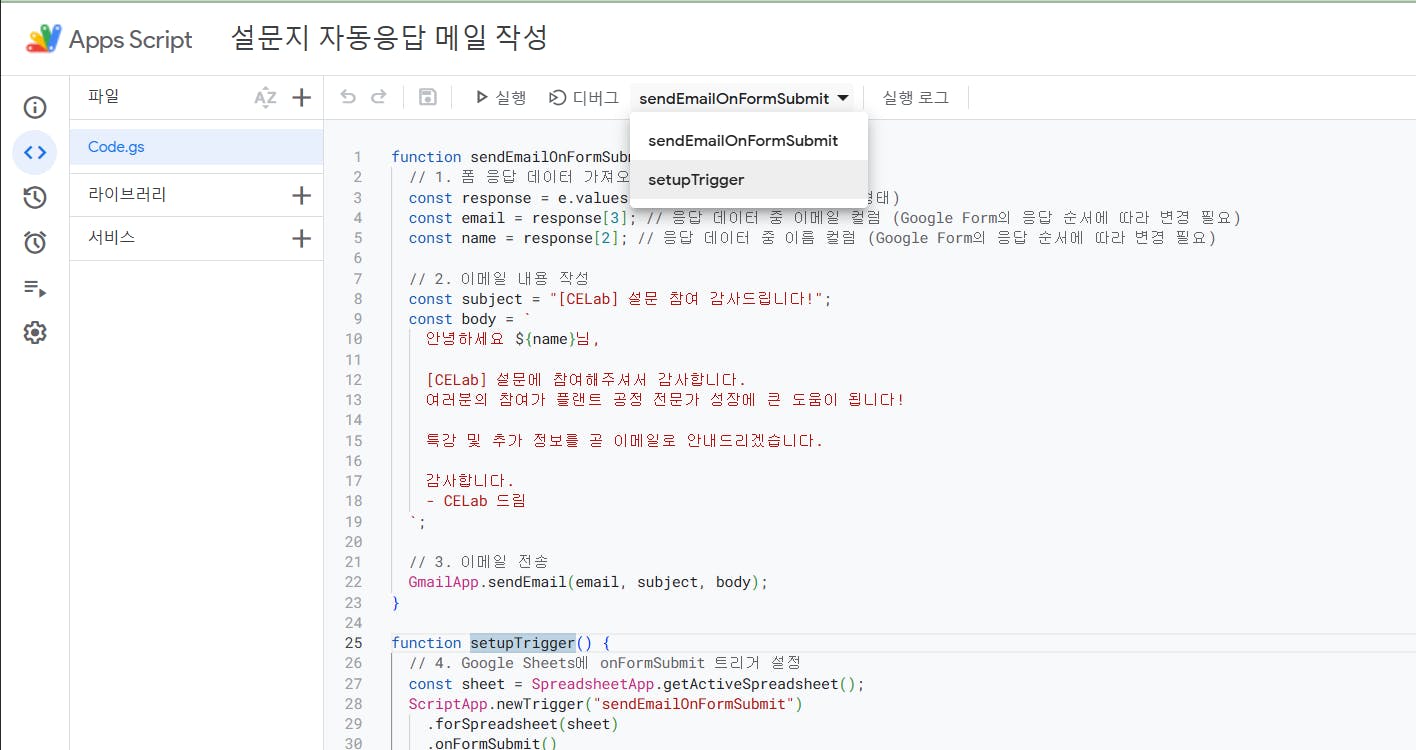The width and height of the screenshot is (1416, 750).
Task: Add a library with plus icon
Action: [x=301, y=195]
